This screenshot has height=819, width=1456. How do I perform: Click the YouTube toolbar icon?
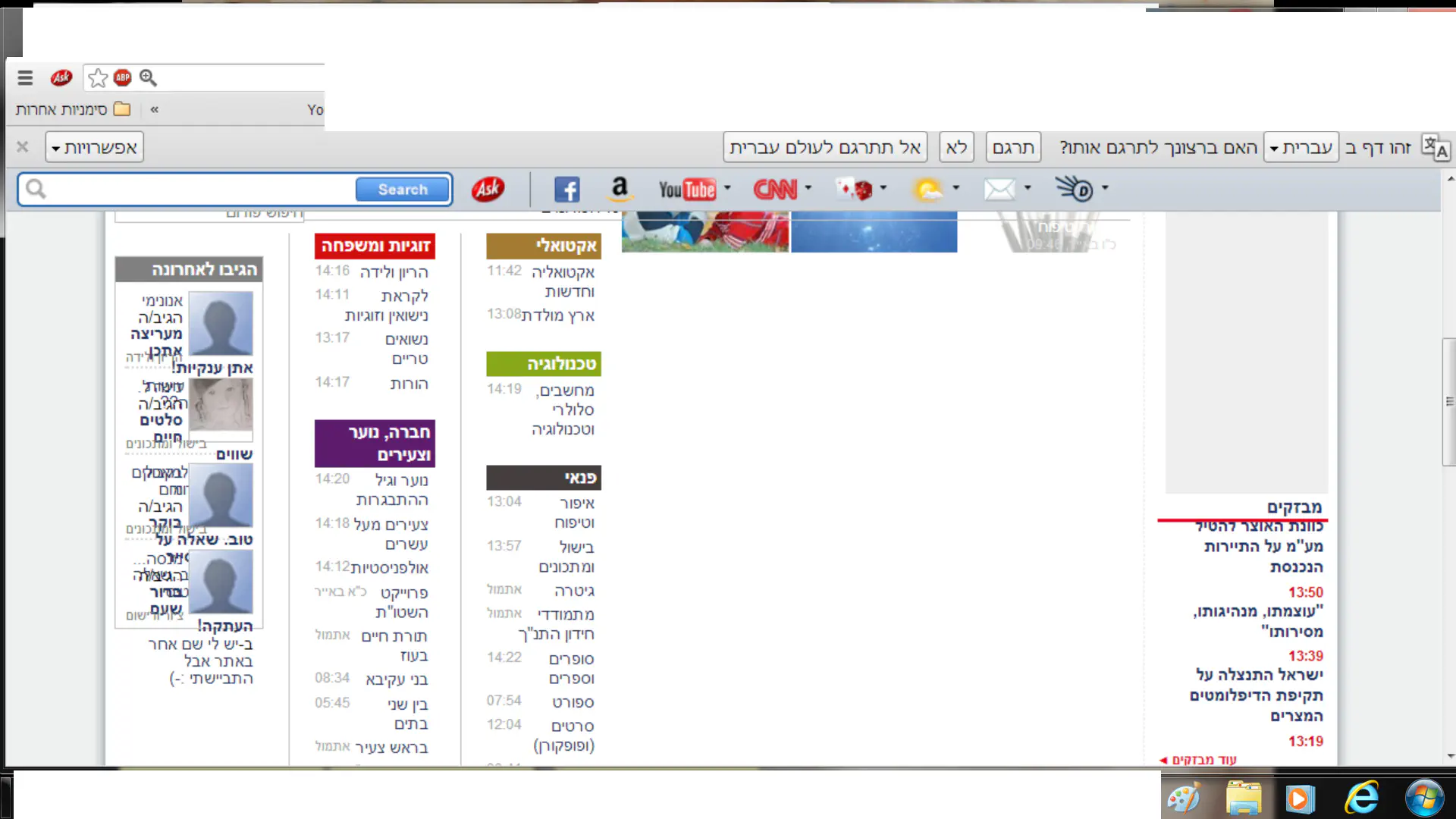point(686,189)
